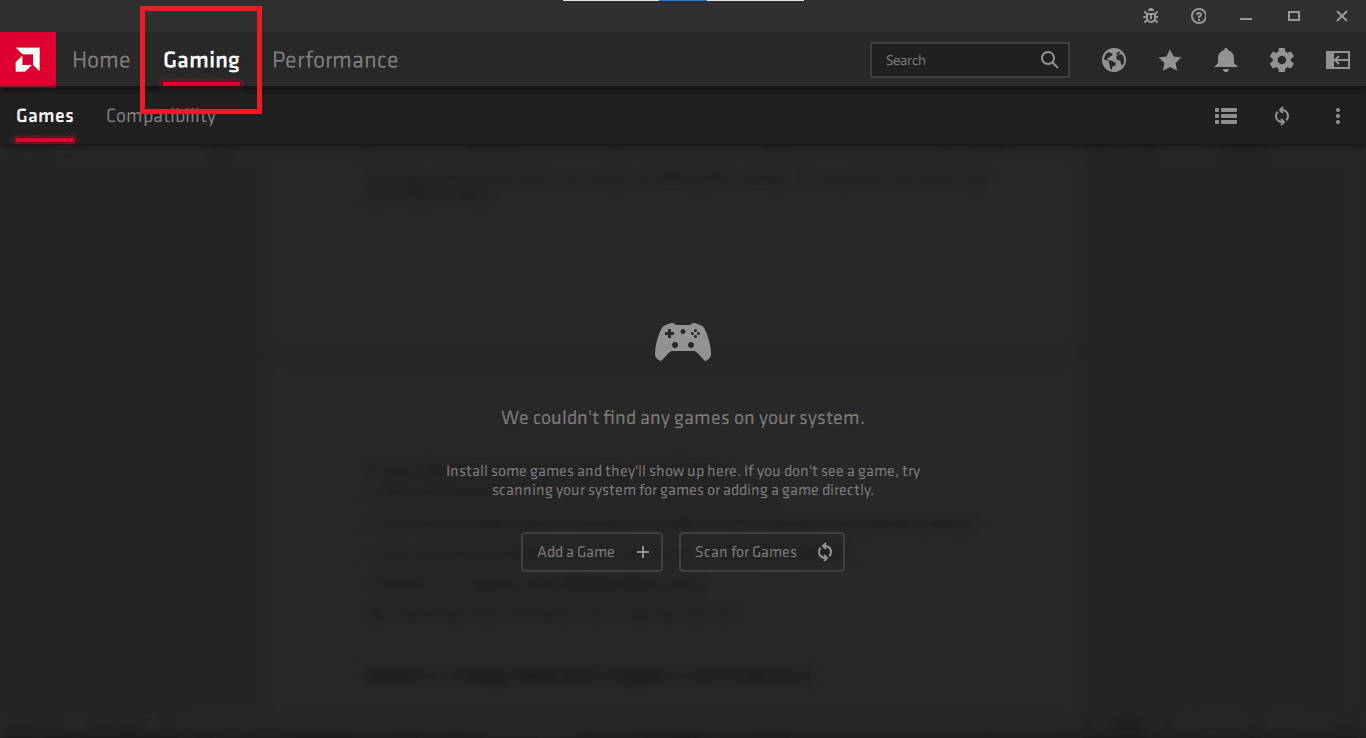The image size is (1366, 738).
Task: Select the Gaming tab
Action: click(202, 60)
